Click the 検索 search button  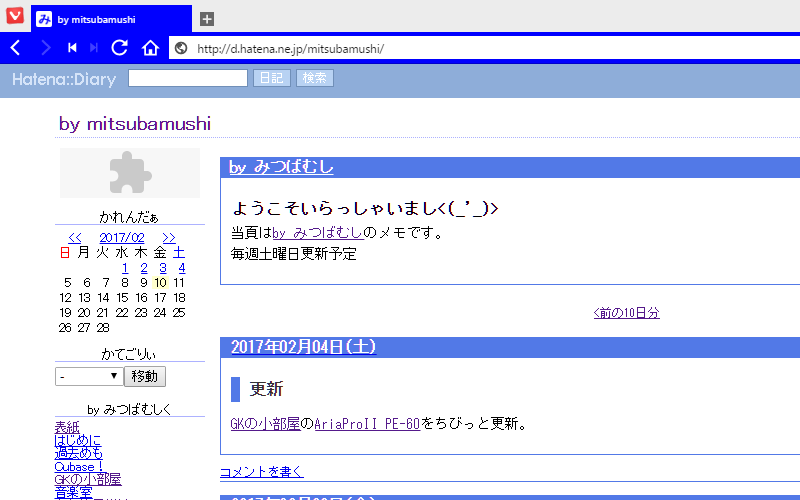[x=315, y=78]
